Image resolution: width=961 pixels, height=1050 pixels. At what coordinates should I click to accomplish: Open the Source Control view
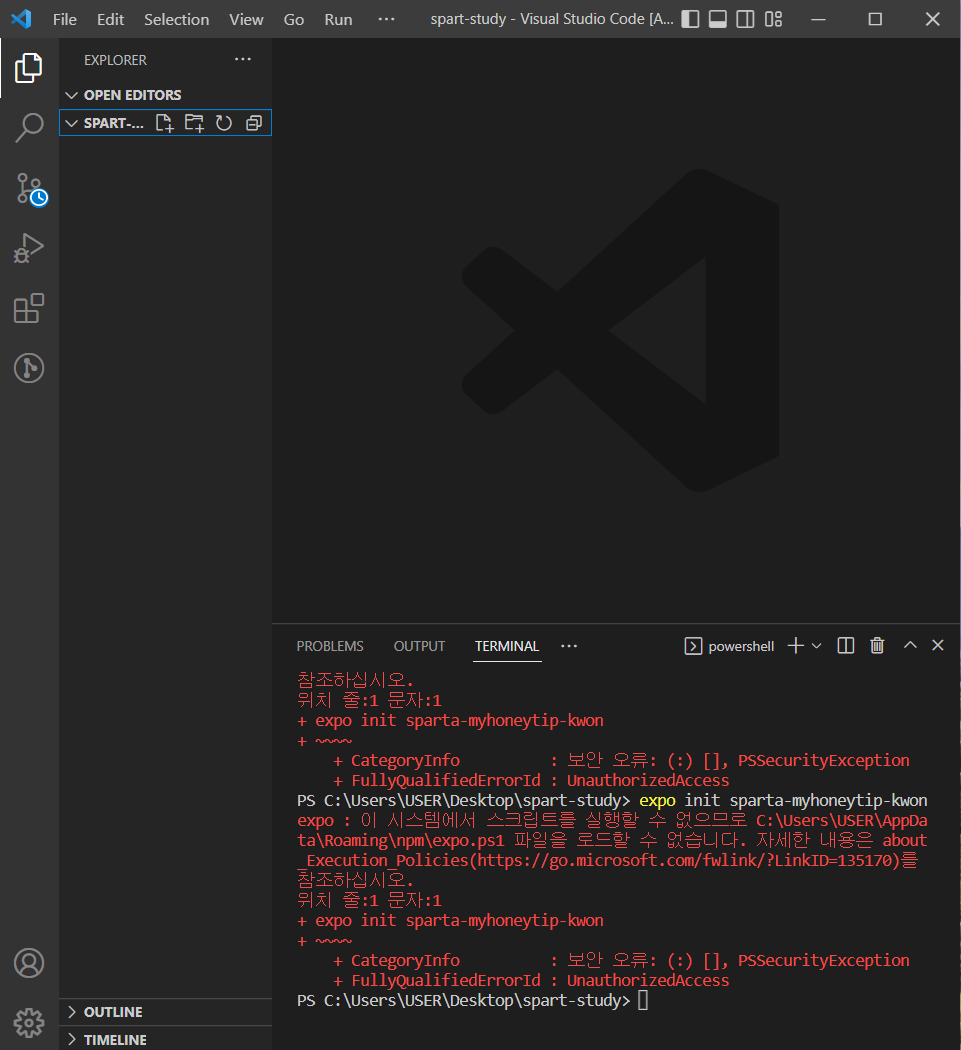[30, 189]
